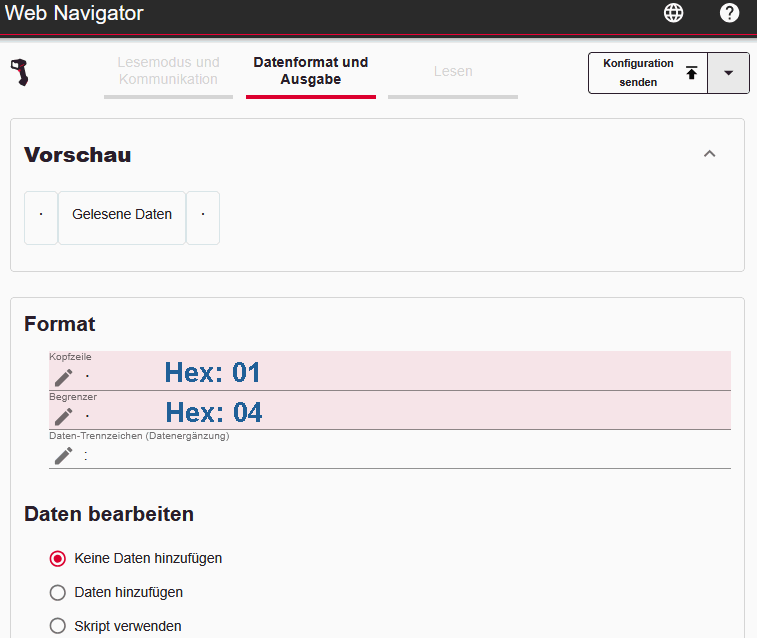Open the Datenformat und Ausgabe tab
The width and height of the screenshot is (757, 638).
pyautogui.click(x=310, y=71)
